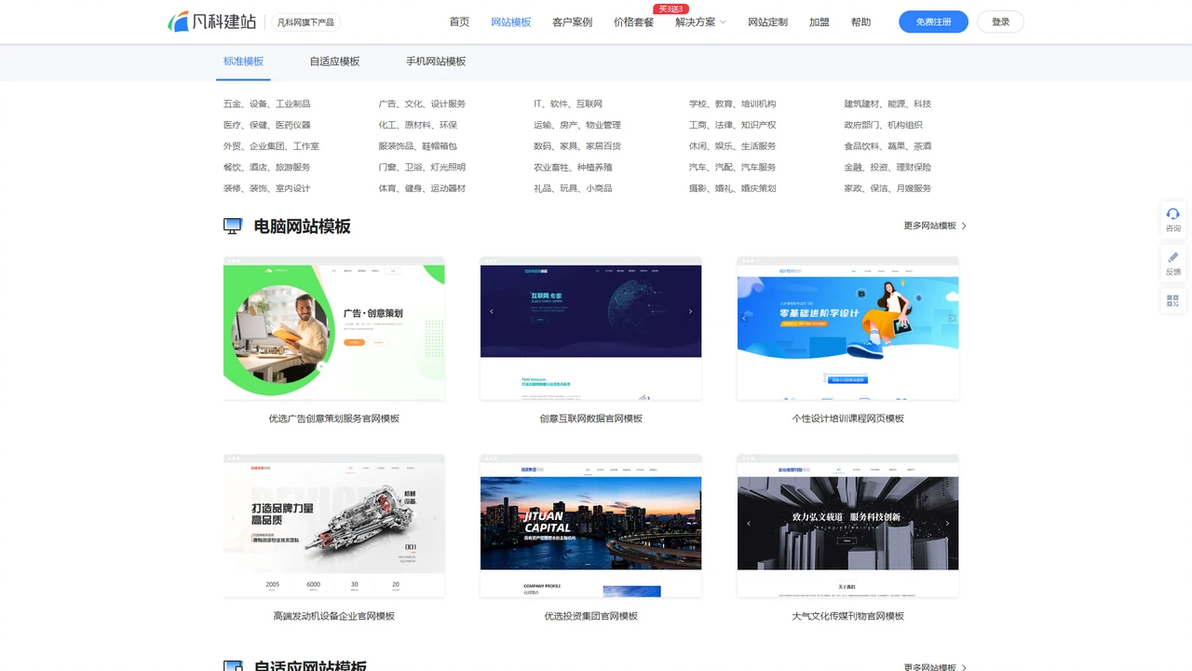Viewport: 1192px width, 671px height.
Task: Click the 免费注册 registration button
Action: click(932, 21)
